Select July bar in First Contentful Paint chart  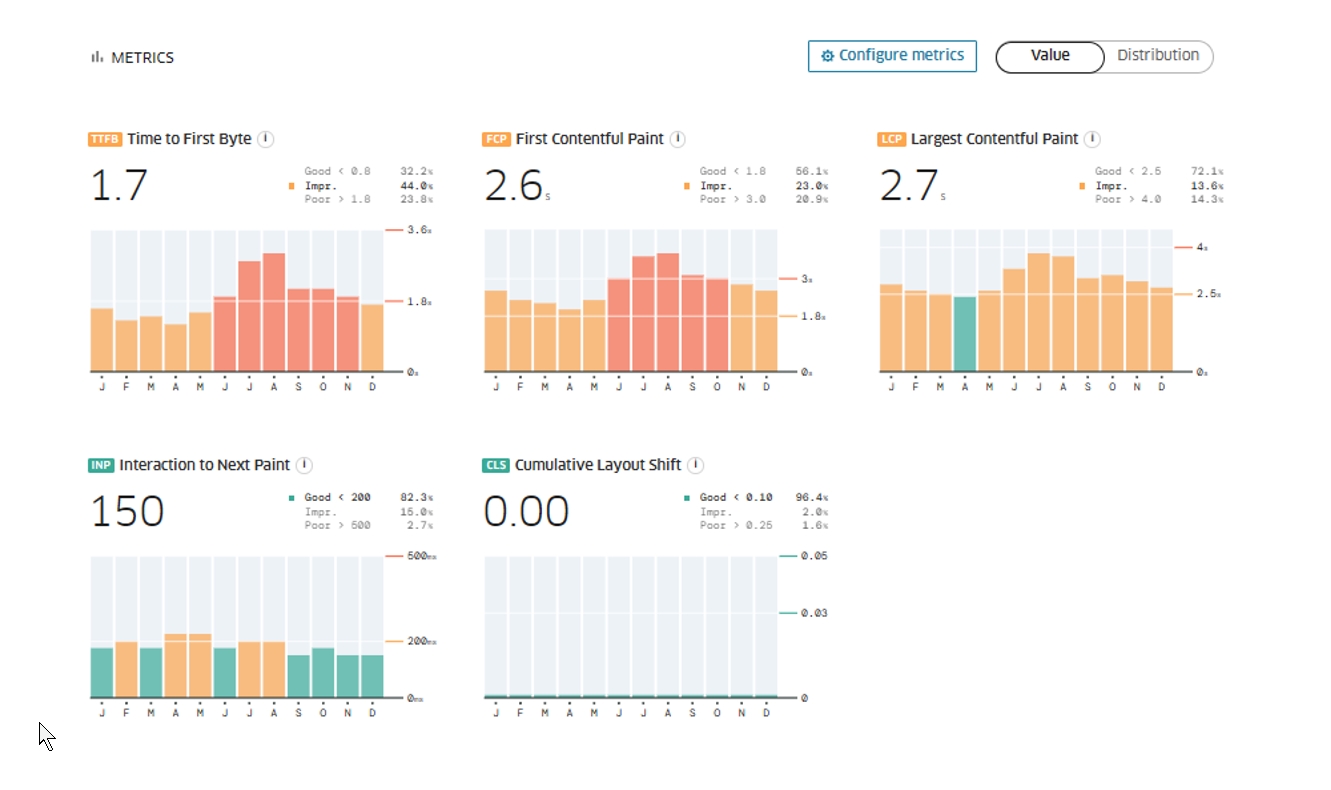[644, 314]
